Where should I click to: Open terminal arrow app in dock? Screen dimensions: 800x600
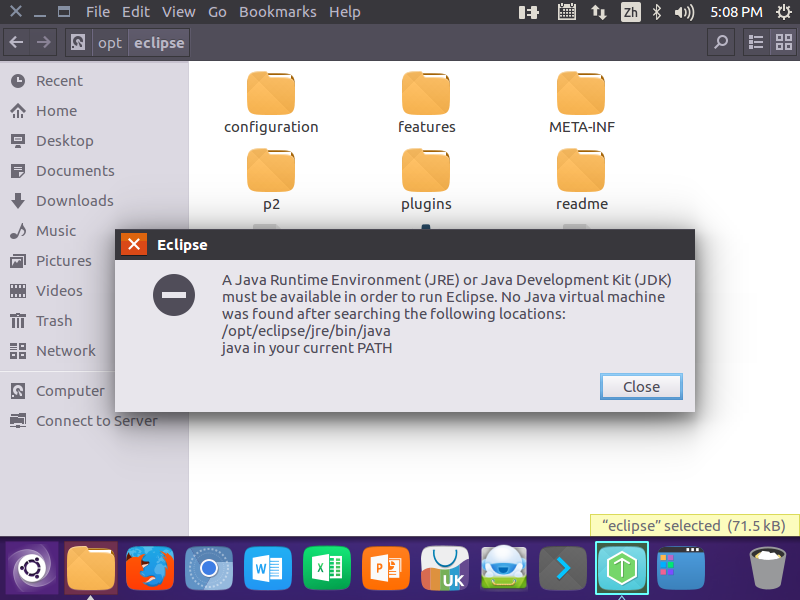(563, 568)
